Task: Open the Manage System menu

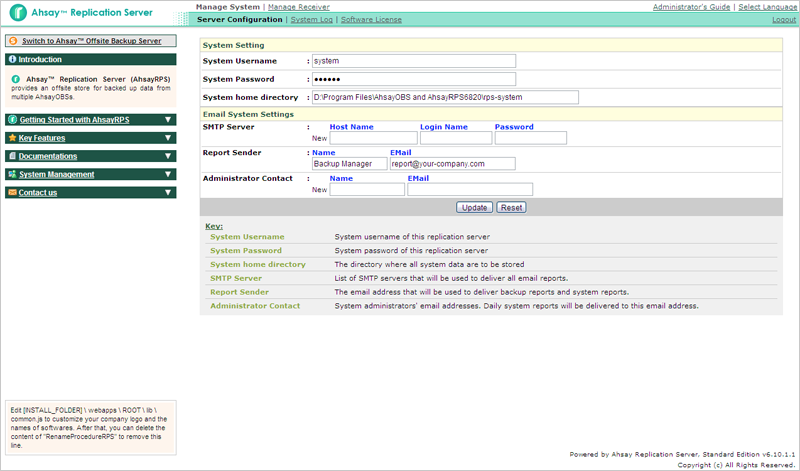Action: click(228, 7)
